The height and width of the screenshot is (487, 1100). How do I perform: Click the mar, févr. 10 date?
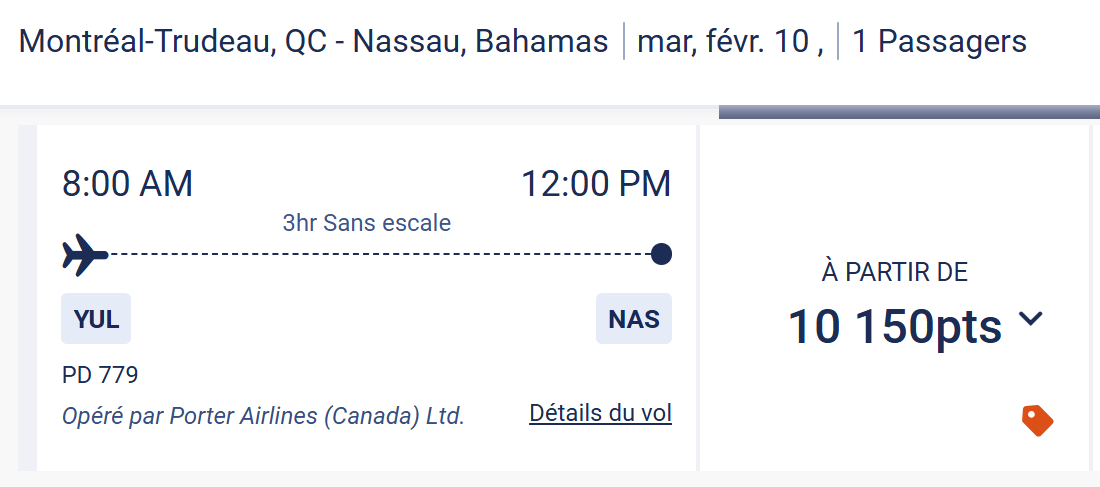tap(729, 42)
